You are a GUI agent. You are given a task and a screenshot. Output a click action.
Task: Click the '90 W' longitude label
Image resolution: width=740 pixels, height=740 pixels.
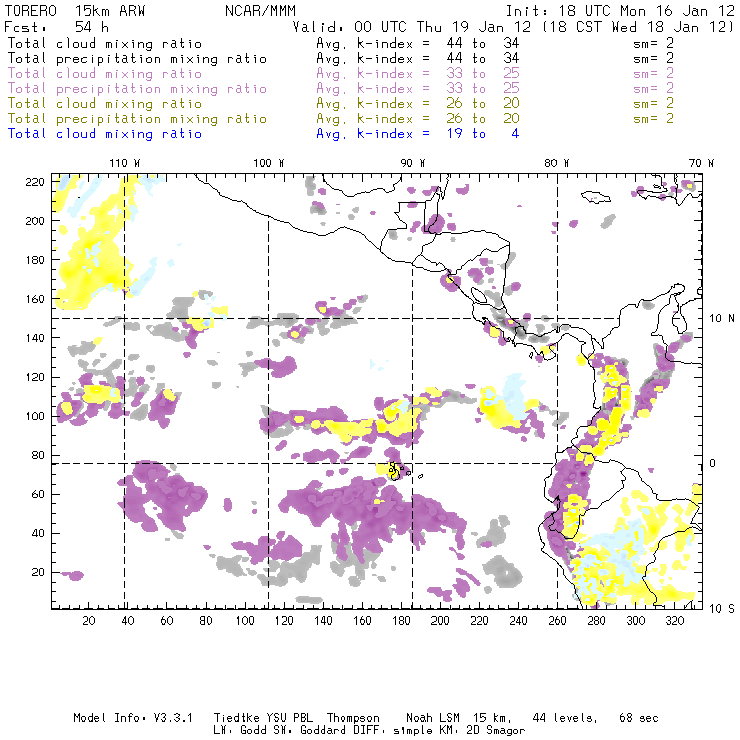click(413, 163)
